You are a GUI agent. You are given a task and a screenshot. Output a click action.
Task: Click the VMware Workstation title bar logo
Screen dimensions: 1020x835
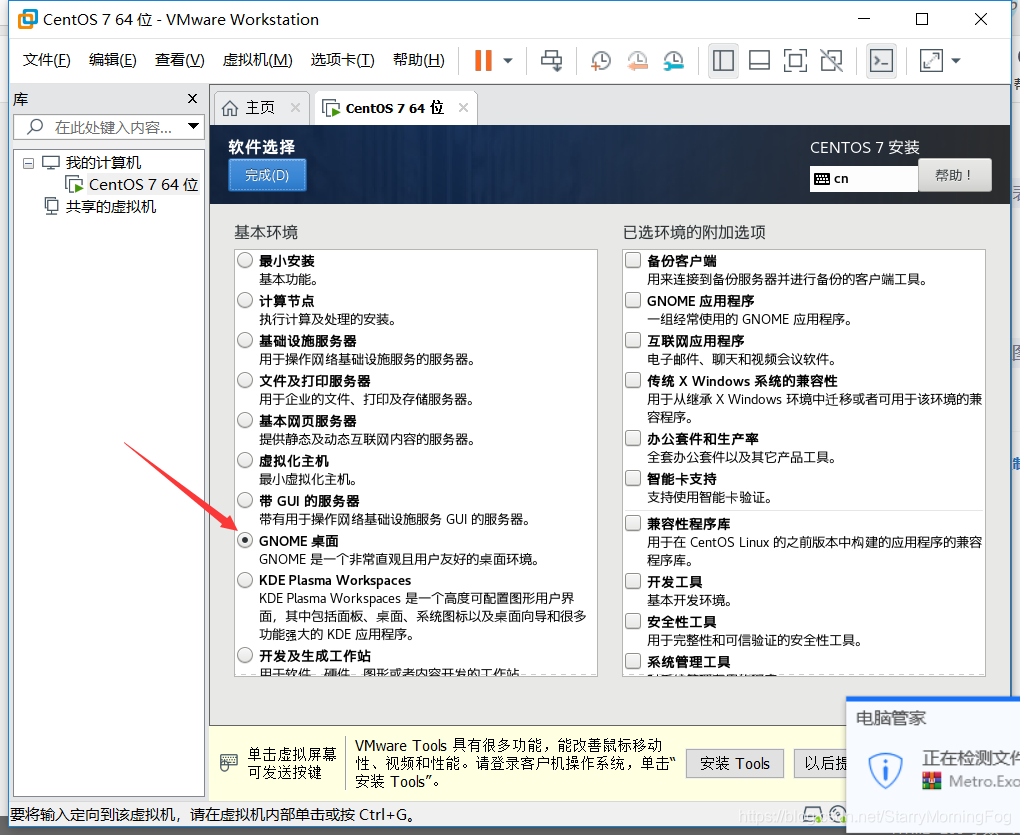(x=27, y=19)
